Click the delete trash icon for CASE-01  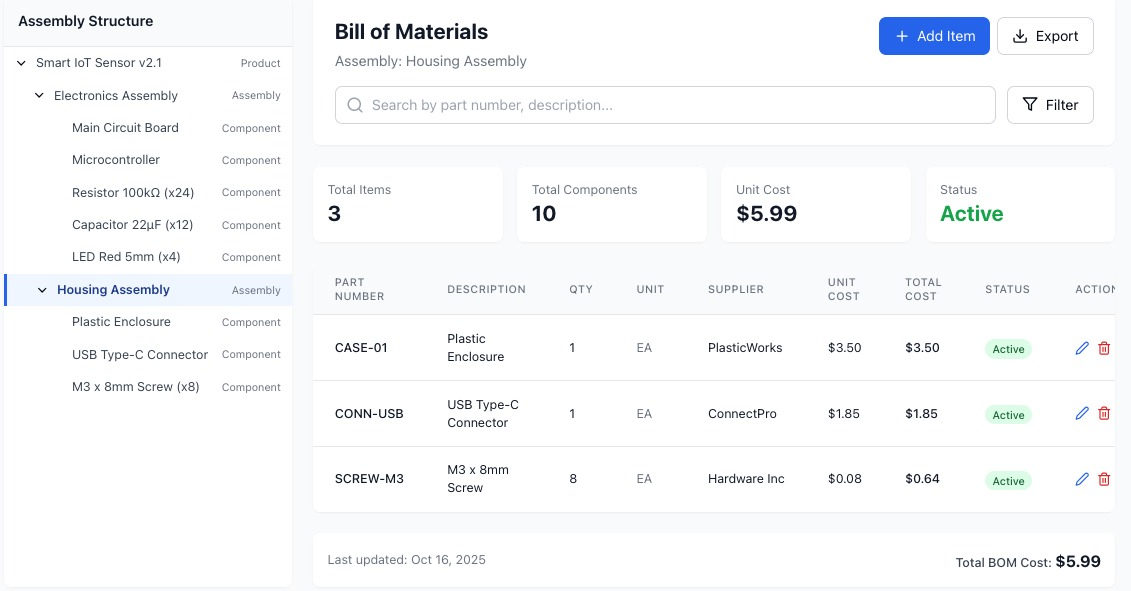(x=1104, y=348)
